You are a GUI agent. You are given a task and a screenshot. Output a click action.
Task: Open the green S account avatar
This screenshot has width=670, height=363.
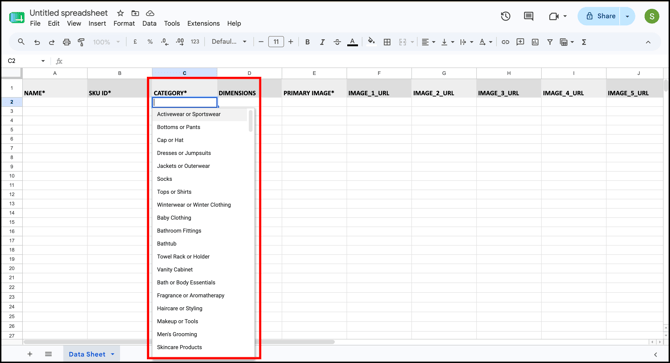tap(652, 16)
